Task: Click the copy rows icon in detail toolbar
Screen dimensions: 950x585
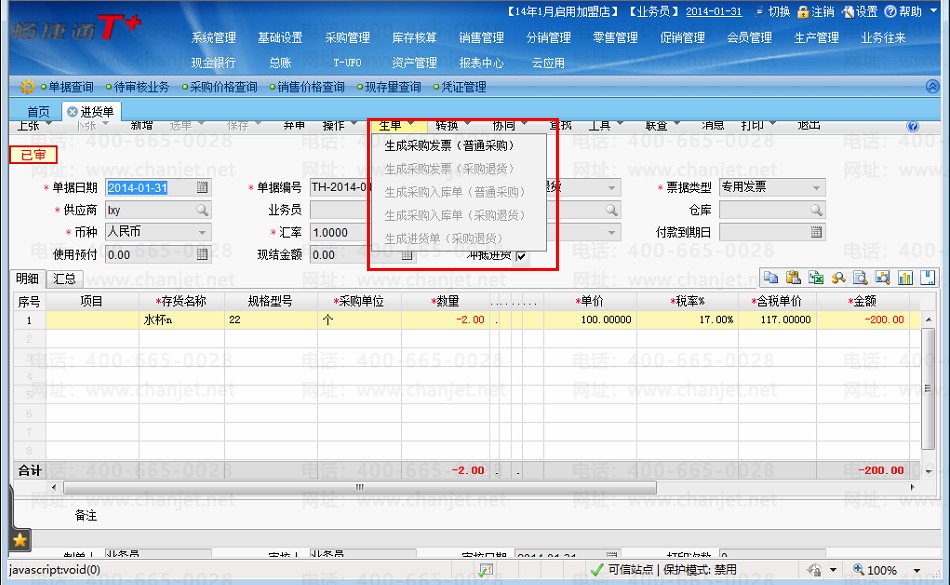Action: coord(771,277)
